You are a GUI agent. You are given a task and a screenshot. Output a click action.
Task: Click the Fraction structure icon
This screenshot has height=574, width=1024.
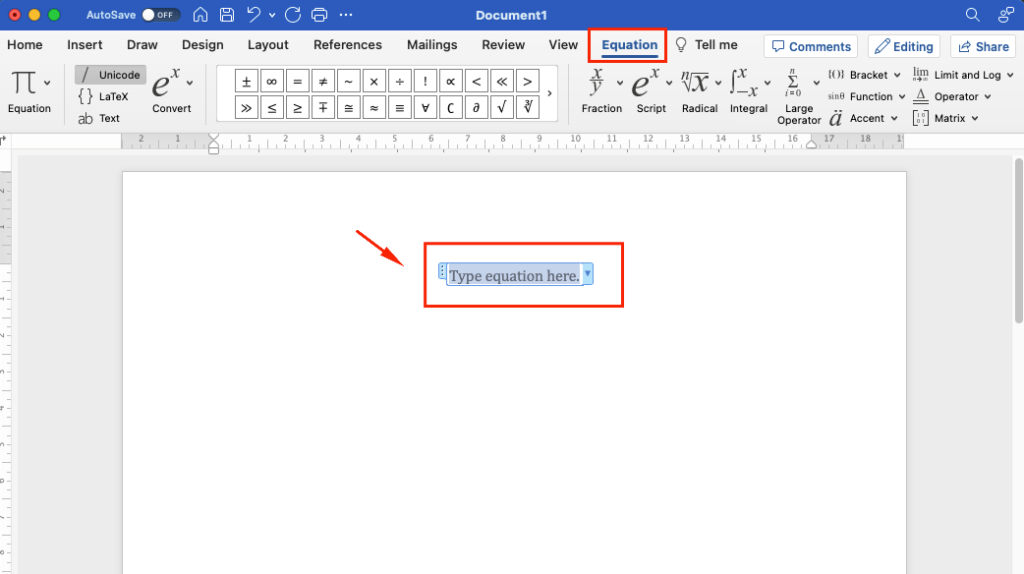click(x=600, y=90)
